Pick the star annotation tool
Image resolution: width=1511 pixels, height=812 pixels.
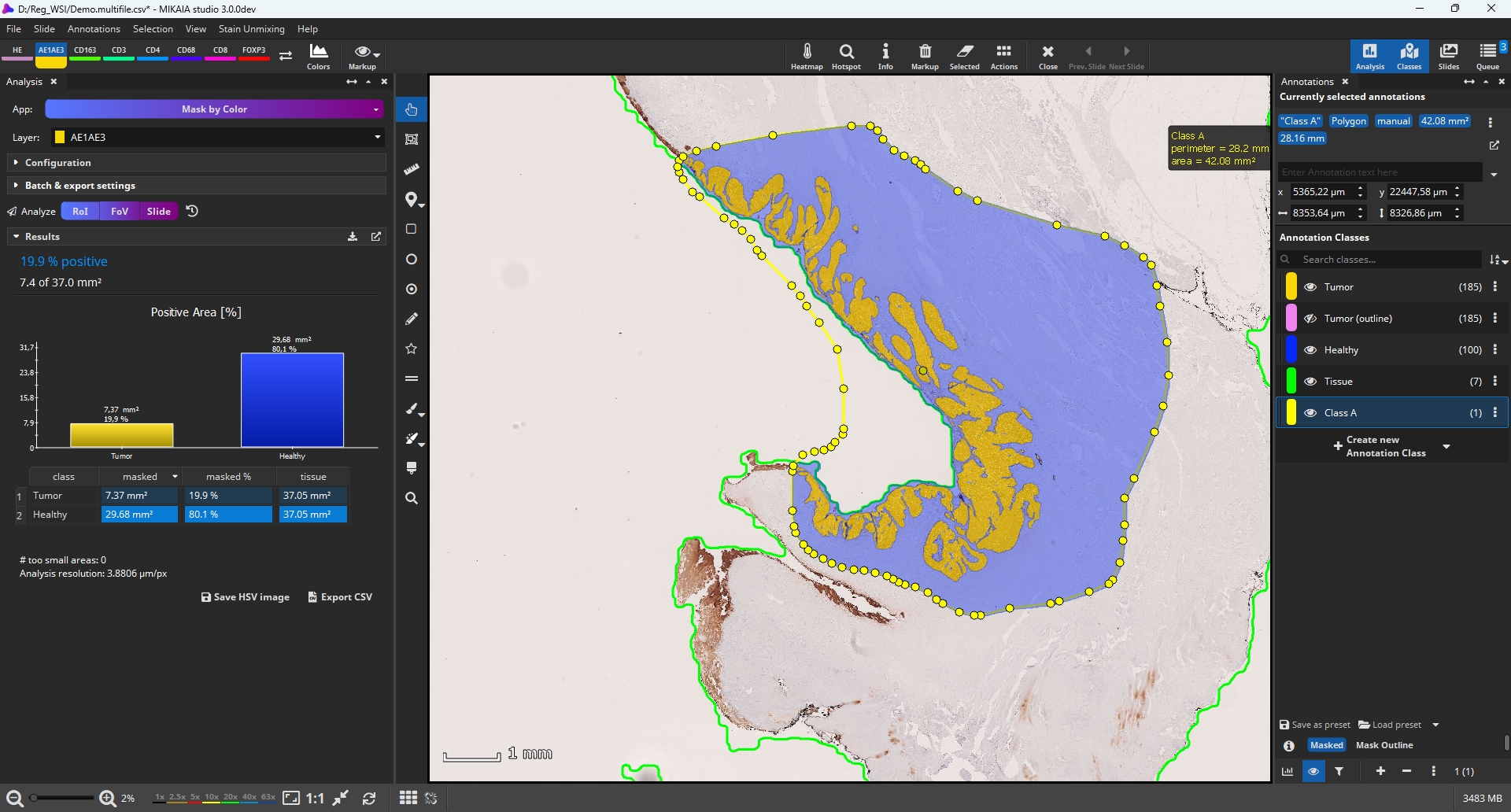click(x=412, y=349)
